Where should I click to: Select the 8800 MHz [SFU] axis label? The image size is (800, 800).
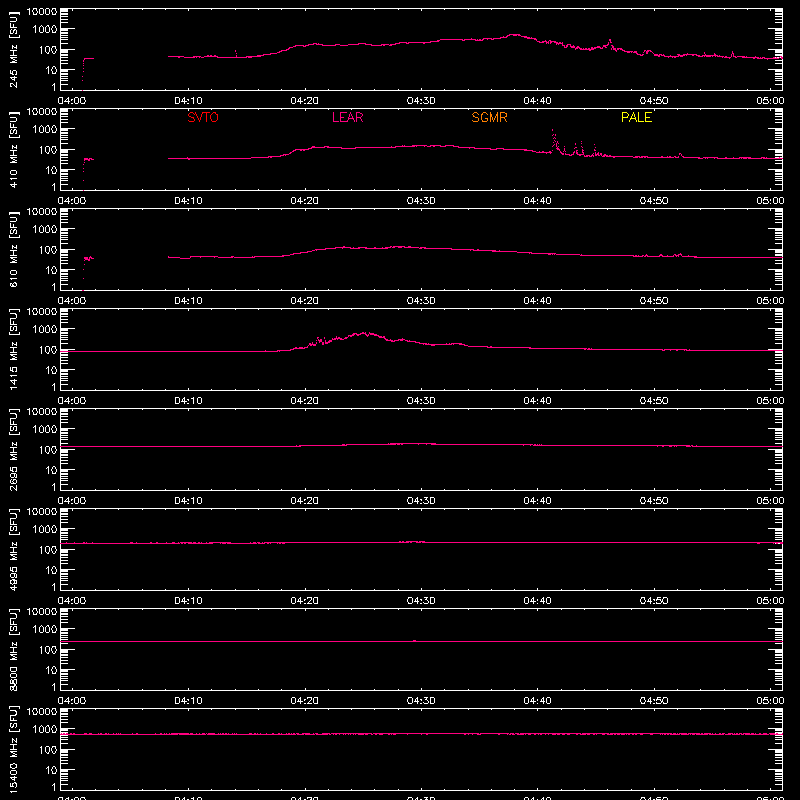(x=13, y=650)
